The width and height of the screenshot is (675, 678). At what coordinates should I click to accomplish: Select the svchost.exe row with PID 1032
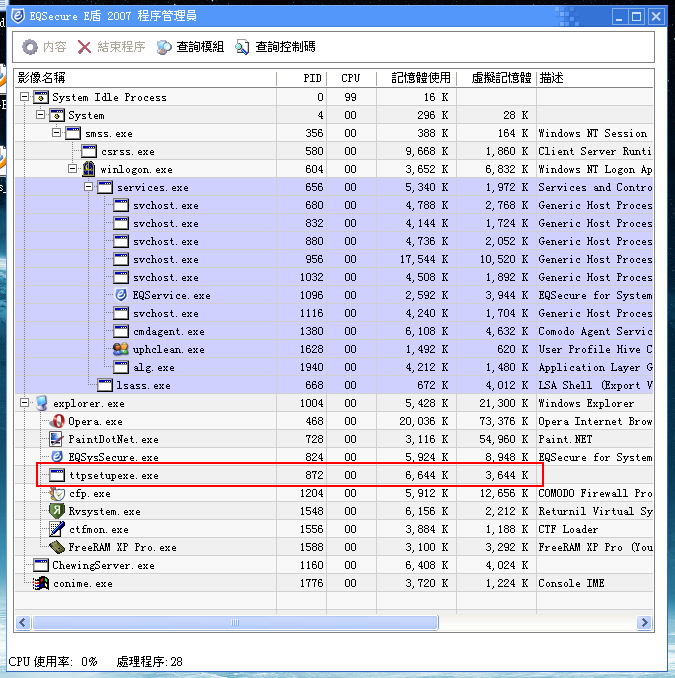coord(334,277)
